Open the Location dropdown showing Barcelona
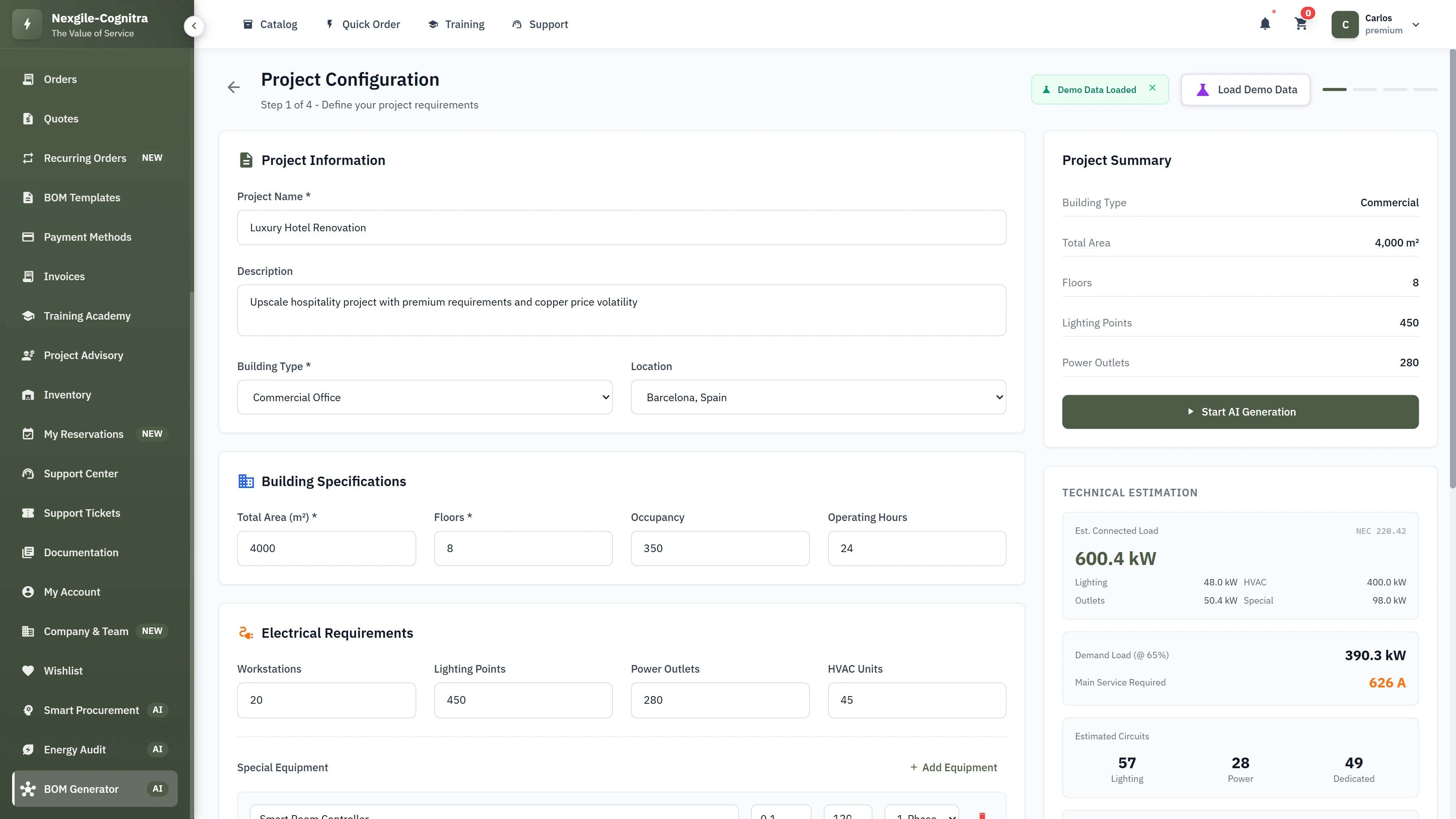This screenshot has height=819, width=1456. (x=818, y=397)
